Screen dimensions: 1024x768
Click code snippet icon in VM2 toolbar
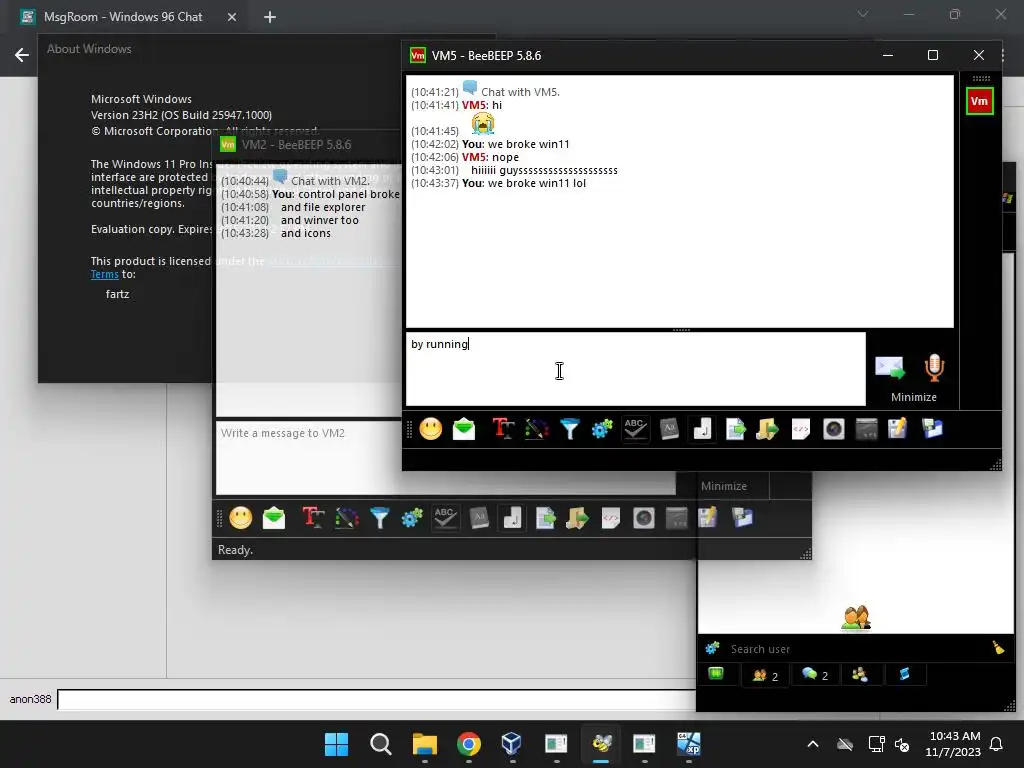(x=611, y=518)
